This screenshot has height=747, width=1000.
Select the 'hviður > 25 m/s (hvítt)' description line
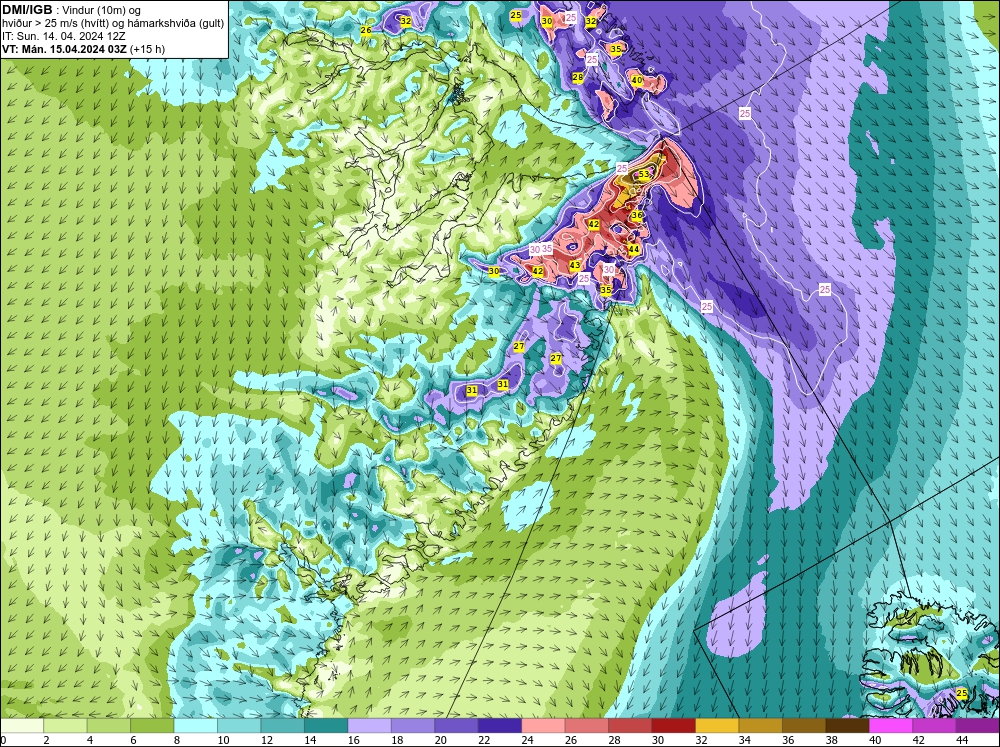pos(113,23)
